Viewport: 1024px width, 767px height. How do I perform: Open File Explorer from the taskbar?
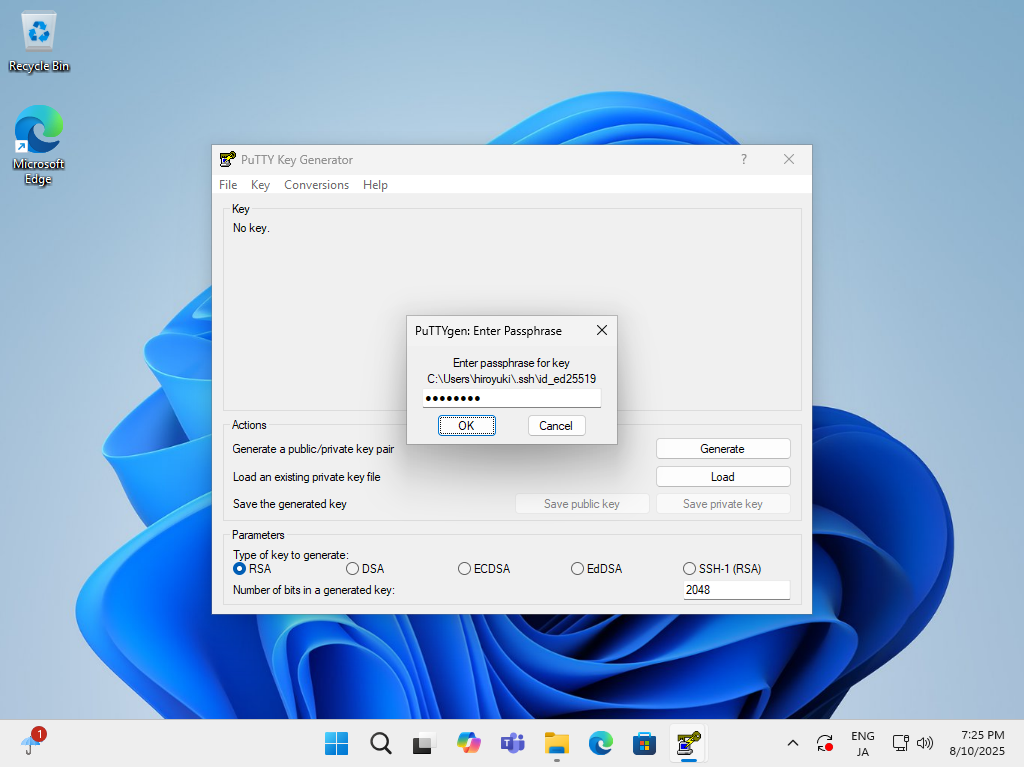pos(556,743)
